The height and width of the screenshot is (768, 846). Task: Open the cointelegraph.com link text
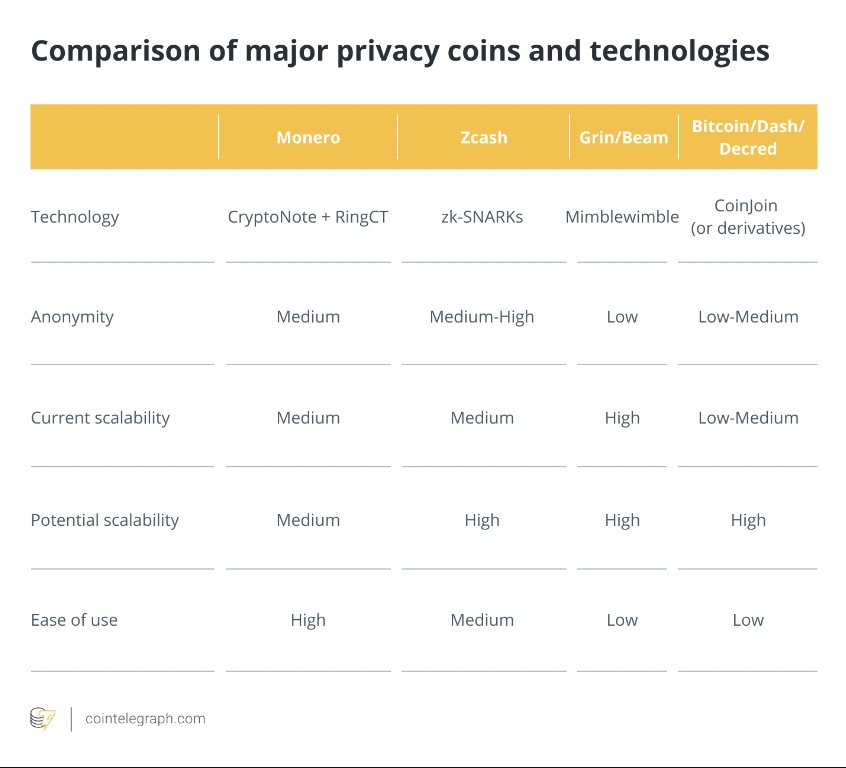pos(145,718)
